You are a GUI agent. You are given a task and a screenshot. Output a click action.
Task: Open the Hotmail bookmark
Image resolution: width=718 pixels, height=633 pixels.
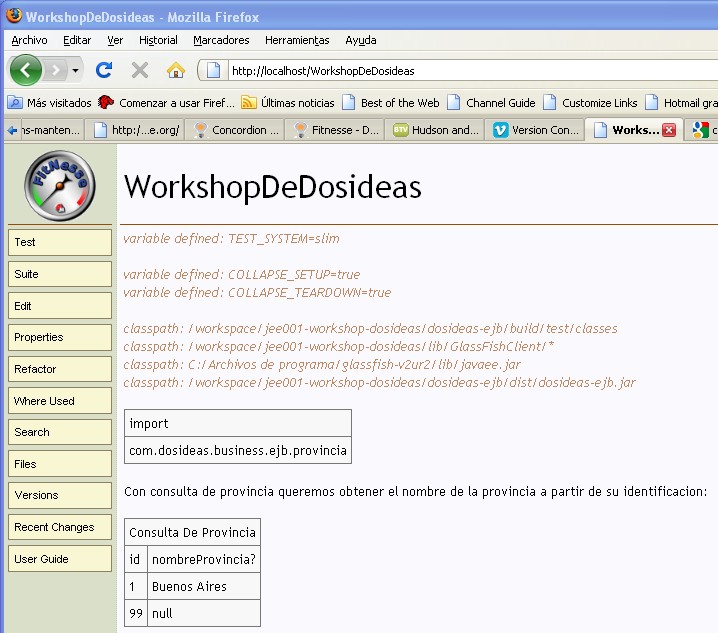click(681, 103)
